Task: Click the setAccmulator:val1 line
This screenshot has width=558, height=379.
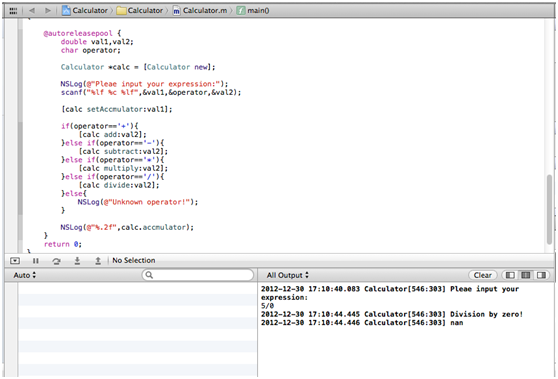Action: click(x=117, y=109)
